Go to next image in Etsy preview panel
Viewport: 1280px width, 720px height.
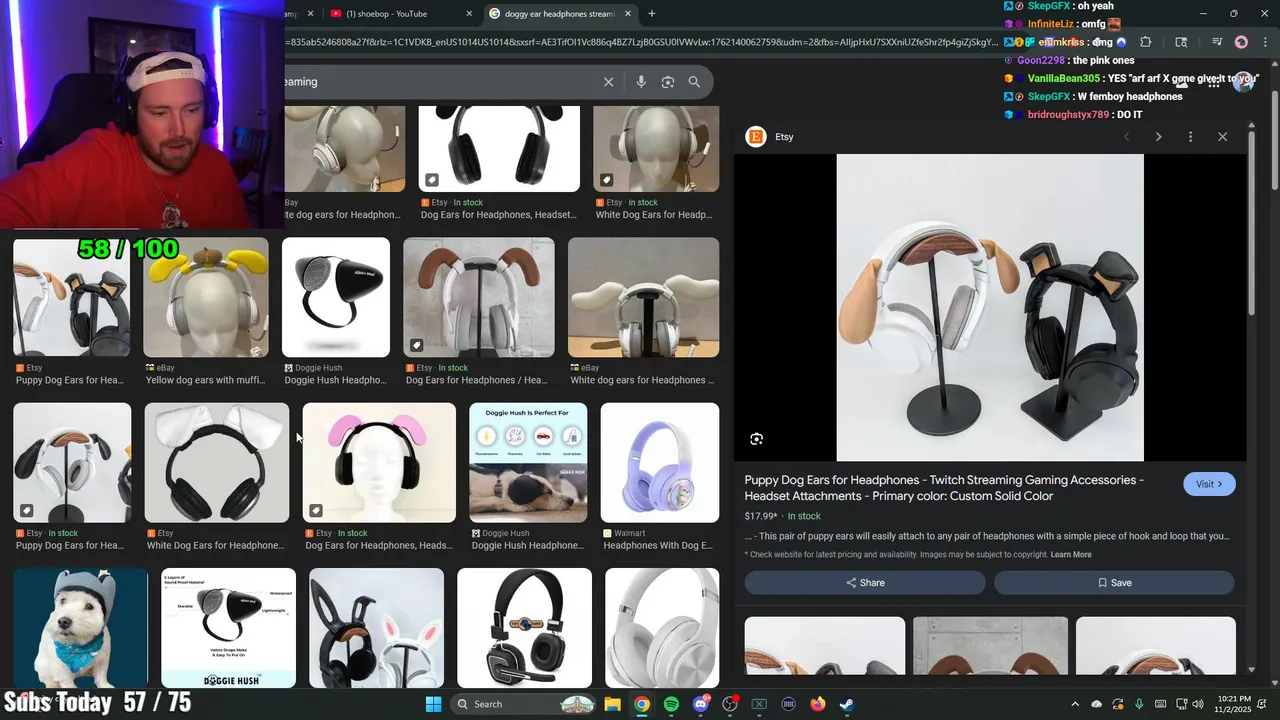pyautogui.click(x=1158, y=137)
